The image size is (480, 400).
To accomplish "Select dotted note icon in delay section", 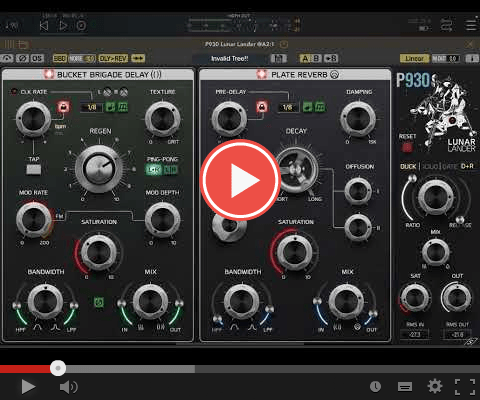I will [x=111, y=107].
